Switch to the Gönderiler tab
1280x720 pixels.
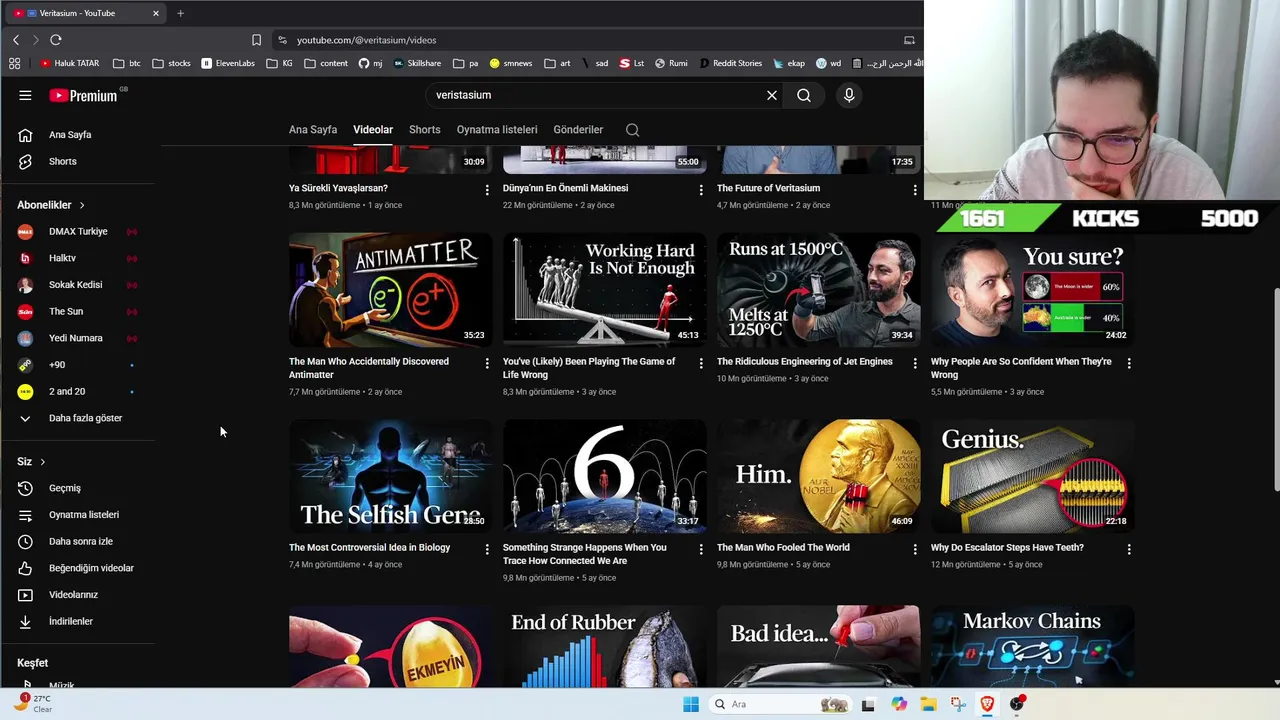(x=578, y=130)
